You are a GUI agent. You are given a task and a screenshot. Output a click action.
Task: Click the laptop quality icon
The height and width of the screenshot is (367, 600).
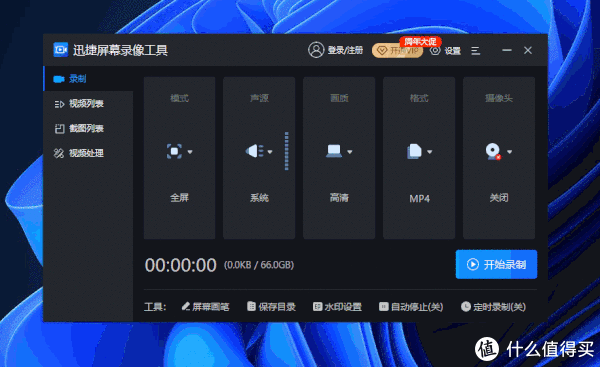pos(334,151)
